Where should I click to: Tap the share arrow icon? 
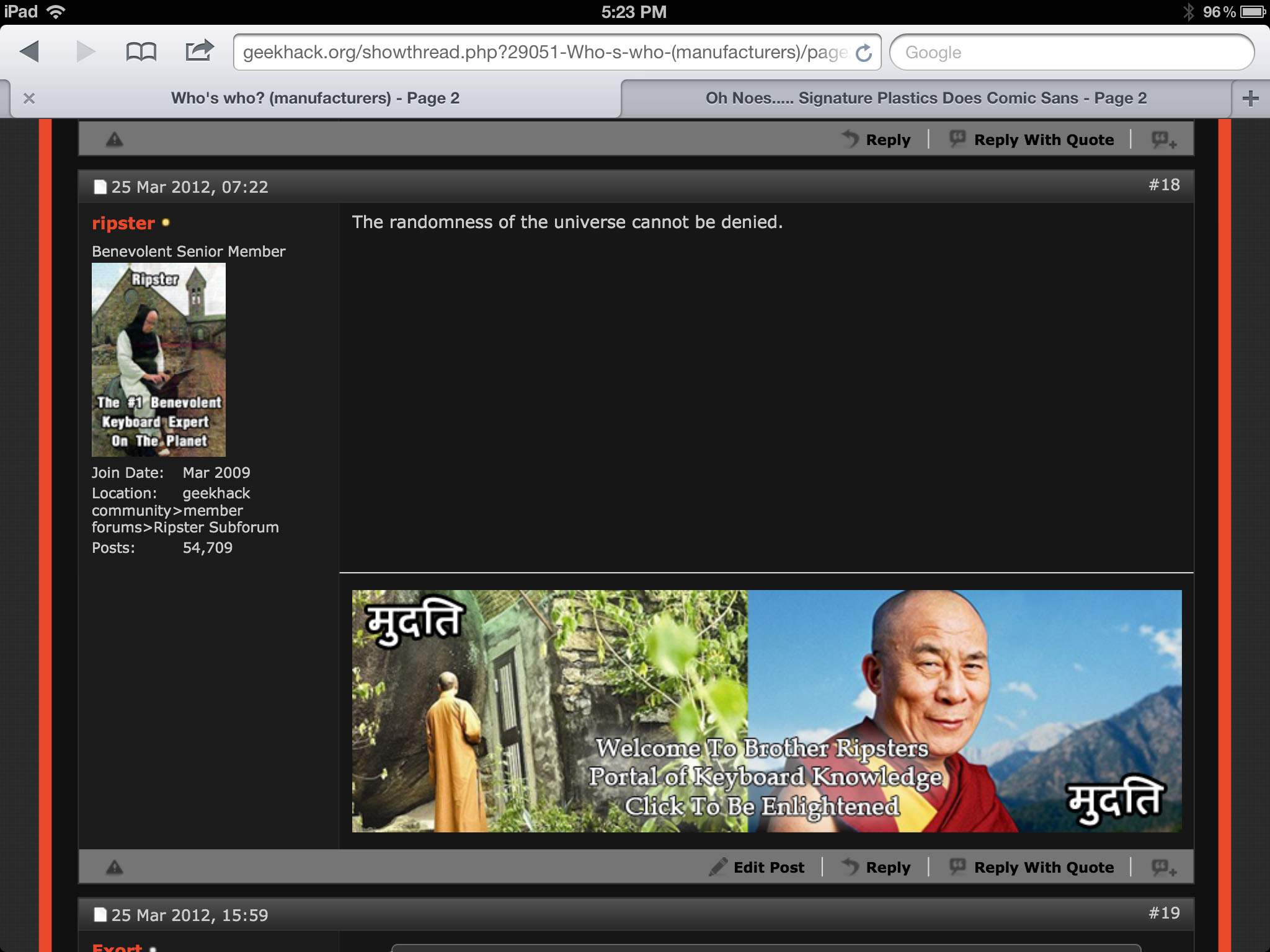[x=199, y=50]
